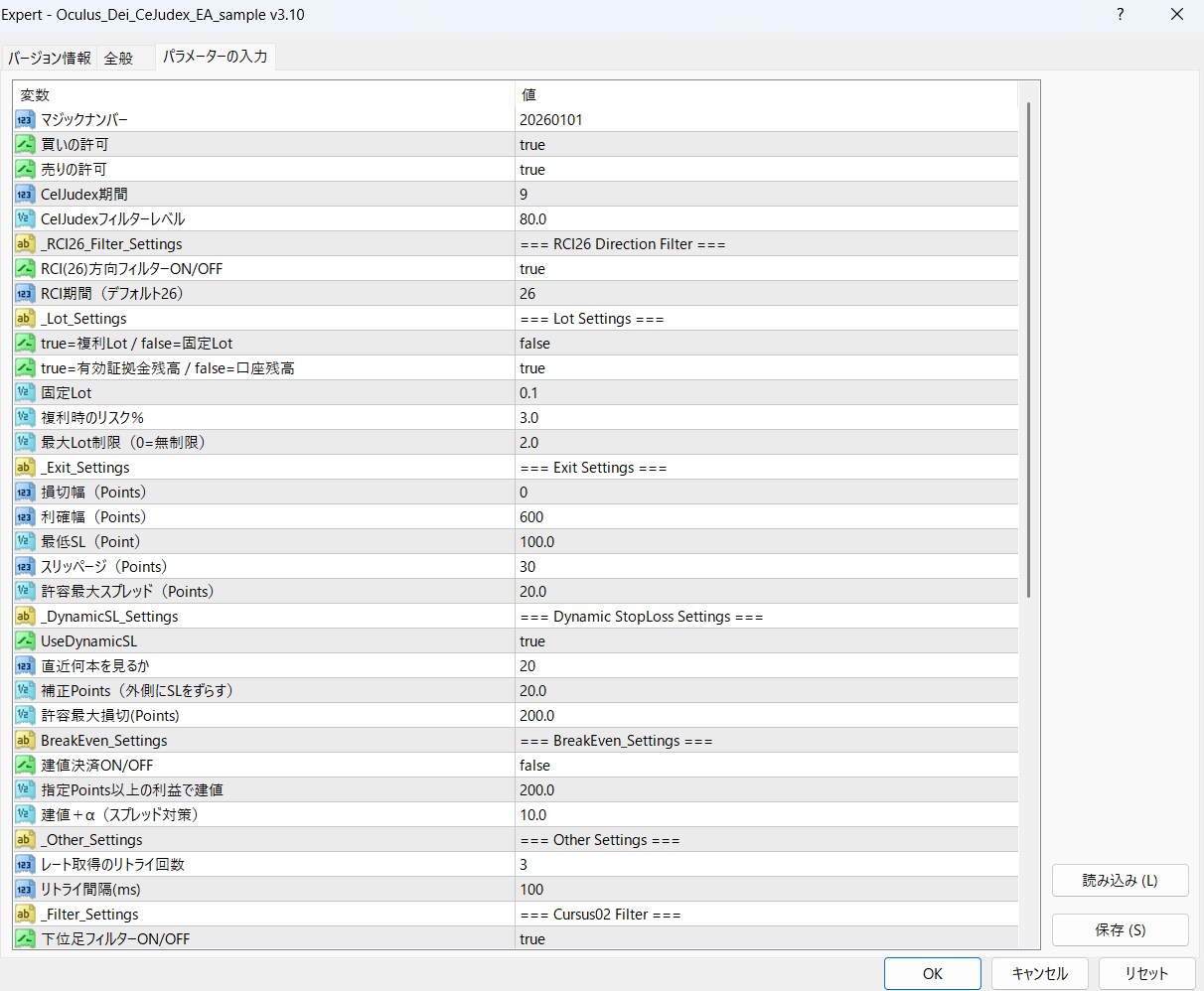Click the 利確幅（Points） value 600
Screen dimensions: 1204x991
click(x=531, y=517)
